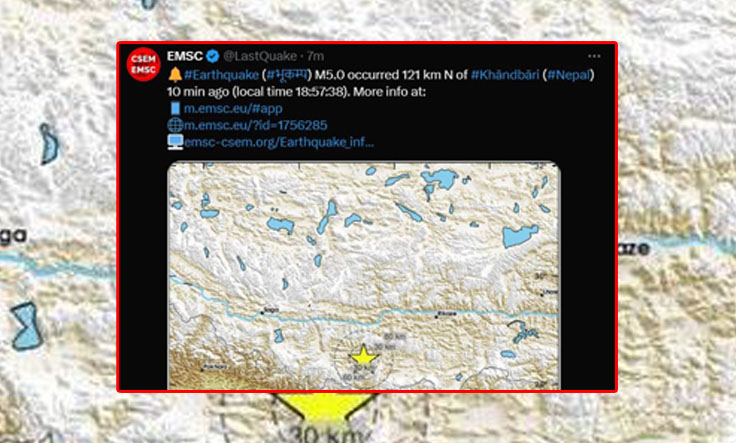Click the EMSC red profile avatar
Viewport: 736px width, 443px height.
pyautogui.click(x=143, y=64)
